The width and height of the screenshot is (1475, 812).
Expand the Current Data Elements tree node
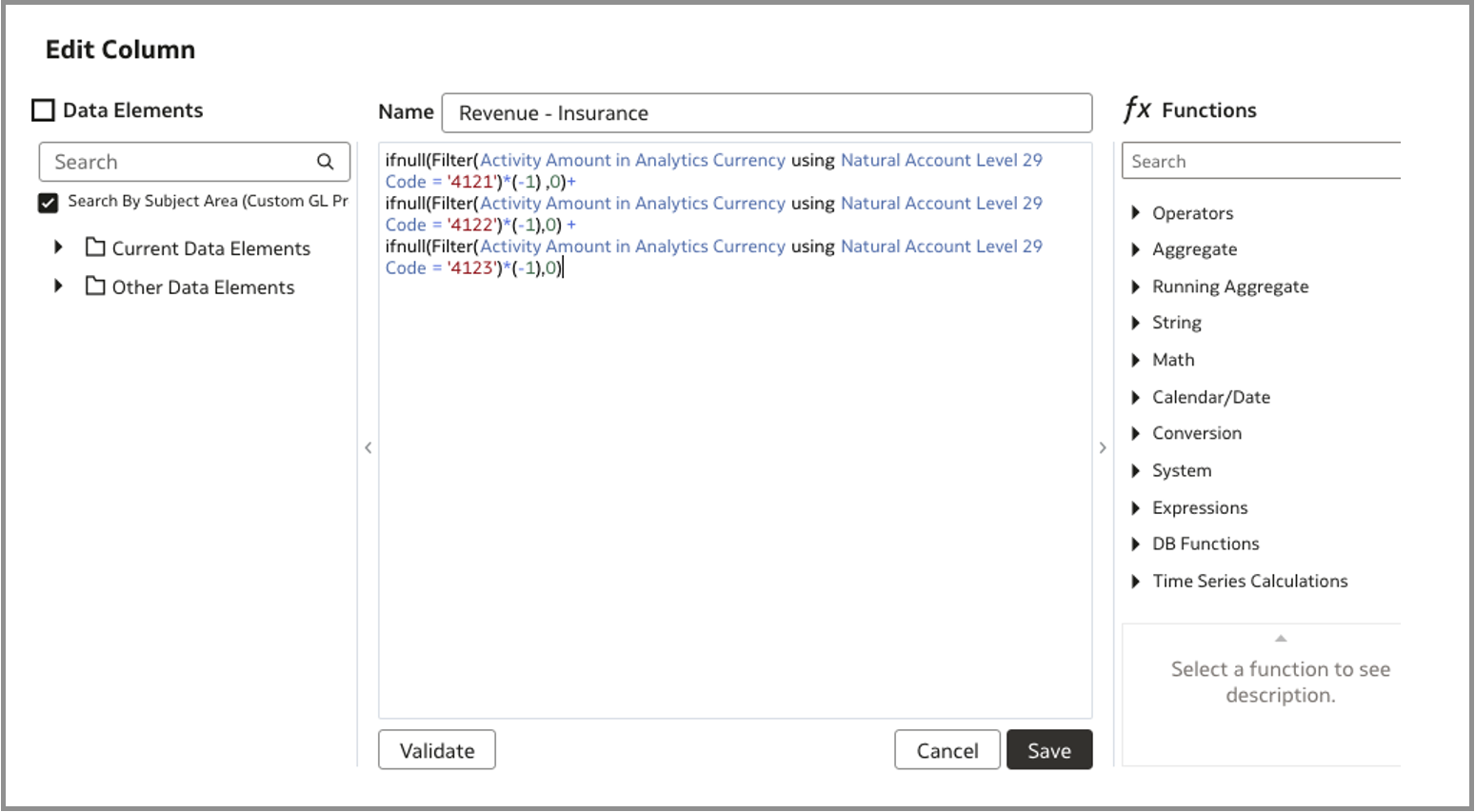pyautogui.click(x=59, y=248)
